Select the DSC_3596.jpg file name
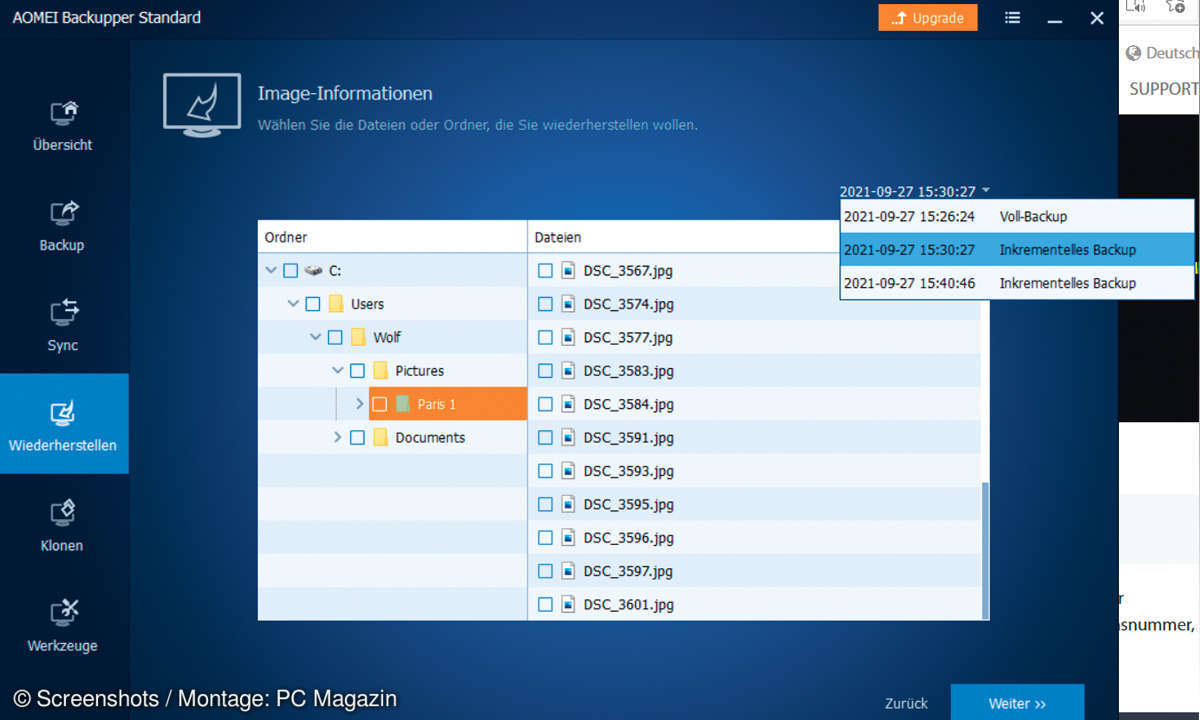Viewport: 1200px width, 720px height. coord(629,538)
